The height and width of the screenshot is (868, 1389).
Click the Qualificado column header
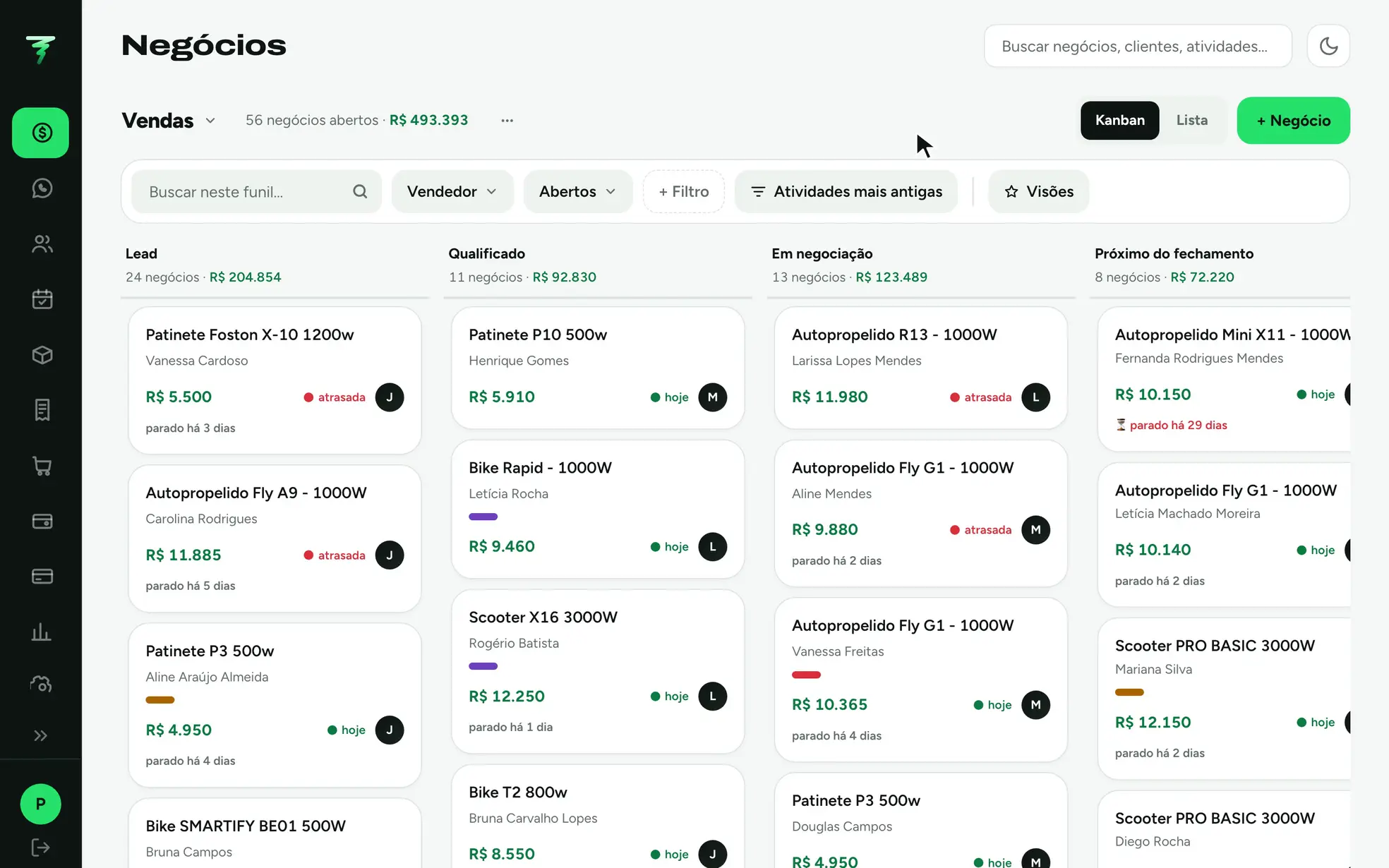coord(487,253)
